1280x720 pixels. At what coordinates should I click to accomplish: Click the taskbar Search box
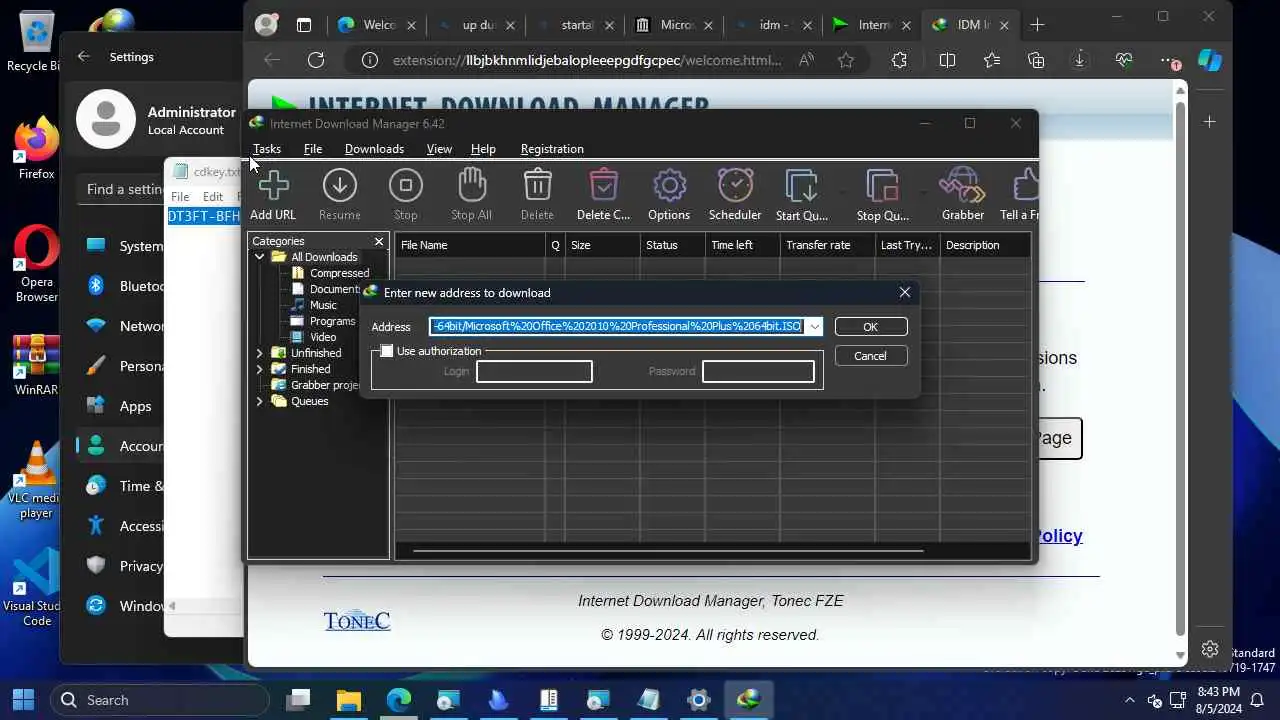click(160, 700)
